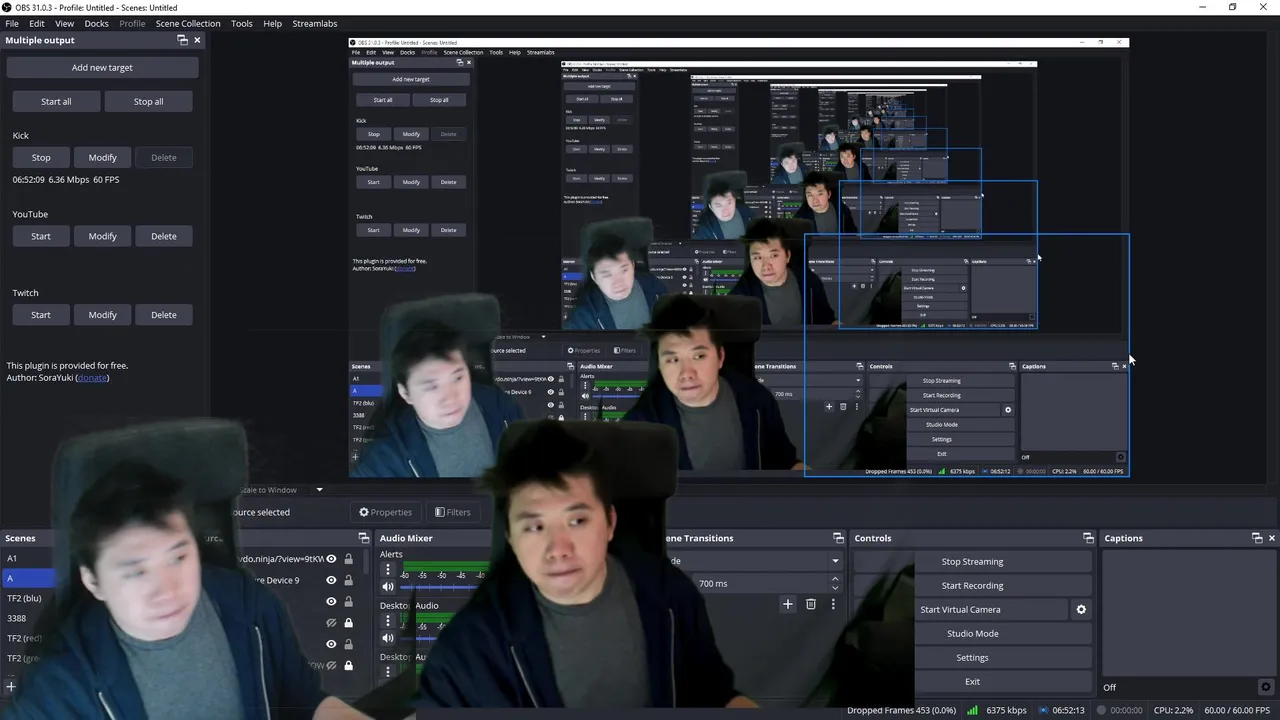Float the Scene Transitions dock

(x=837, y=538)
